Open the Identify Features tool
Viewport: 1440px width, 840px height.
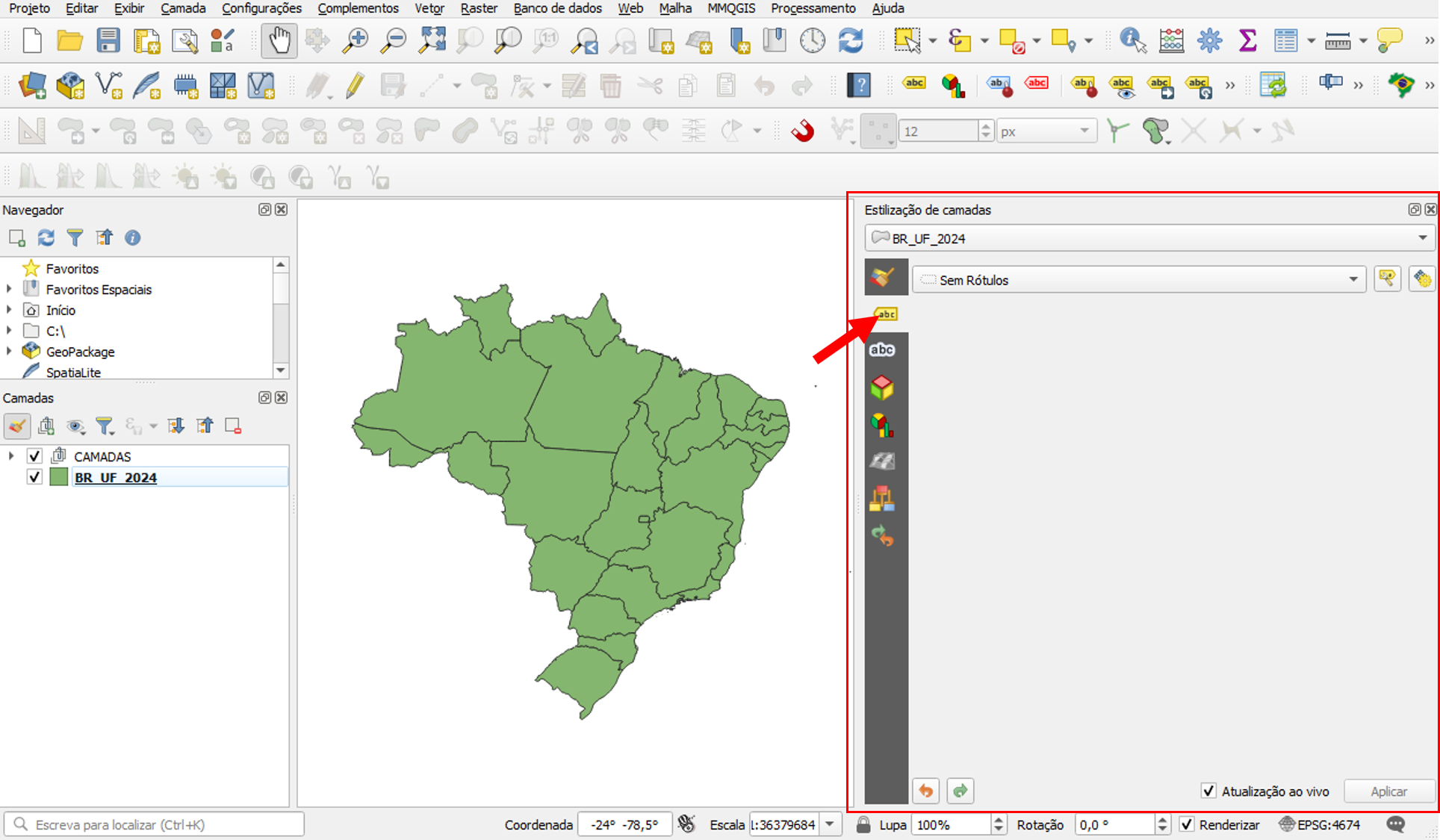point(1132,40)
